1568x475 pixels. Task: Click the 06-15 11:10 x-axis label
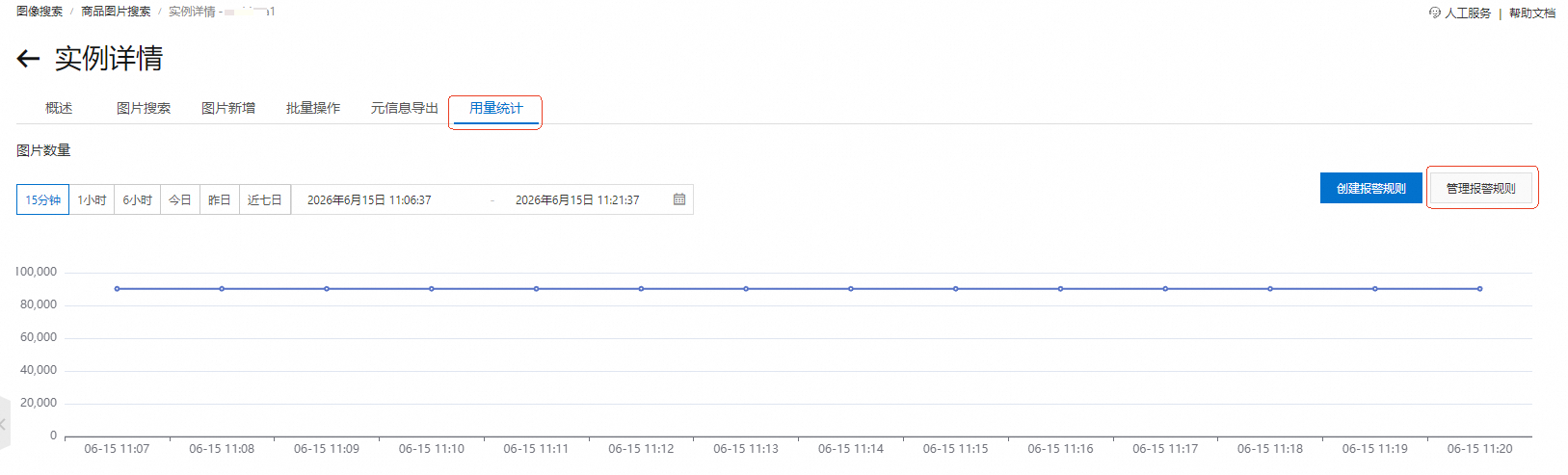pos(432,449)
